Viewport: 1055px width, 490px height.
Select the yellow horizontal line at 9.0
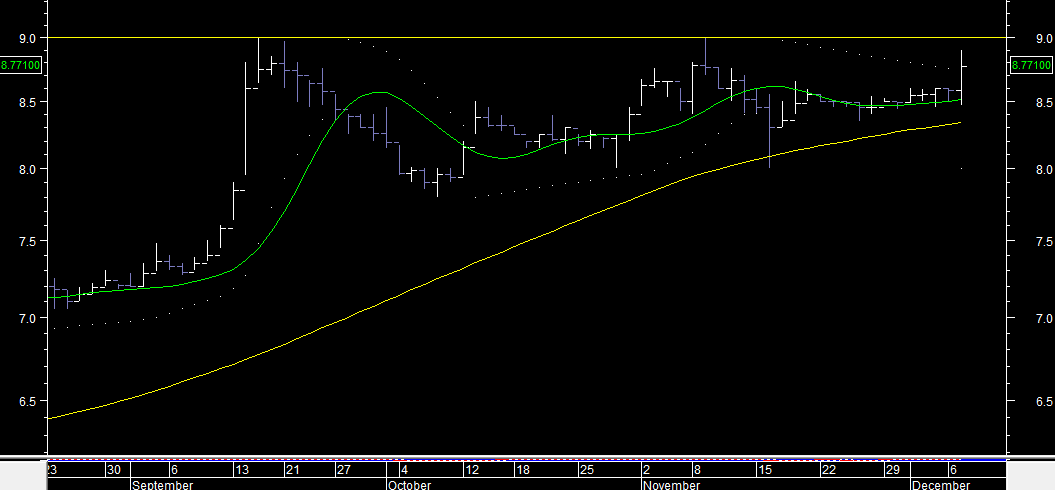point(527,38)
